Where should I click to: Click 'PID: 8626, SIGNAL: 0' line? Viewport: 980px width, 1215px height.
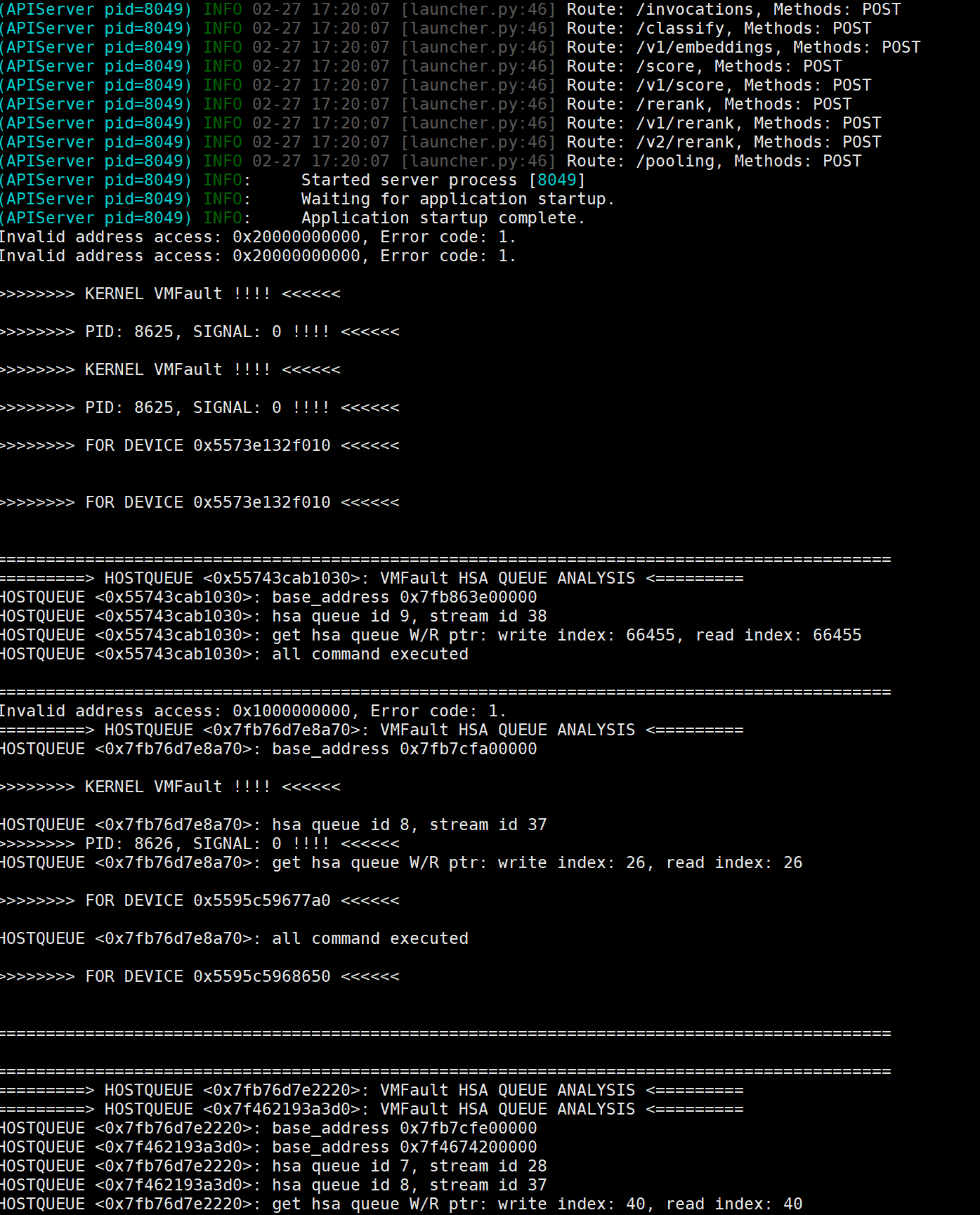point(200,843)
